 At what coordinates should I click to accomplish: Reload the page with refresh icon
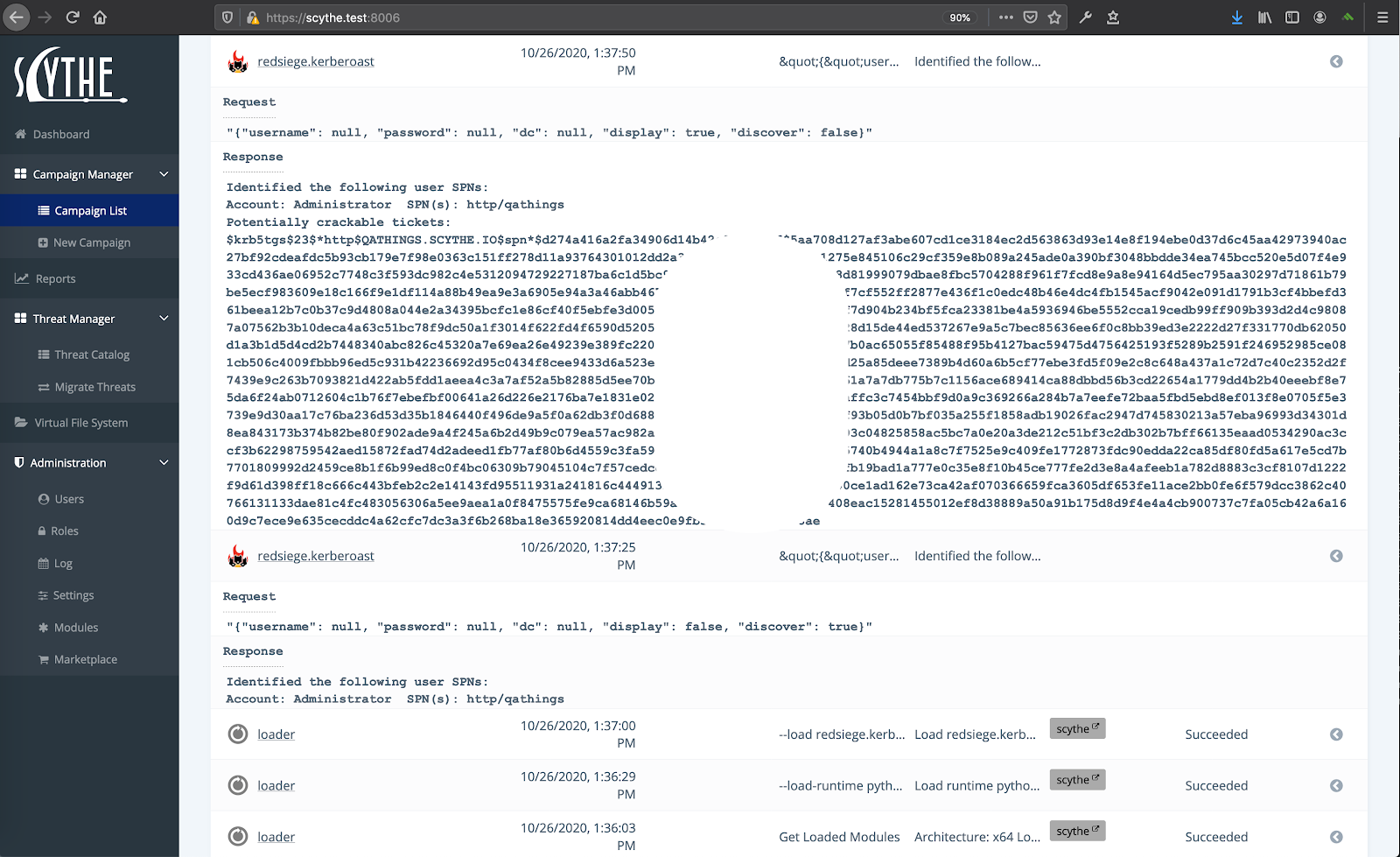tap(73, 18)
